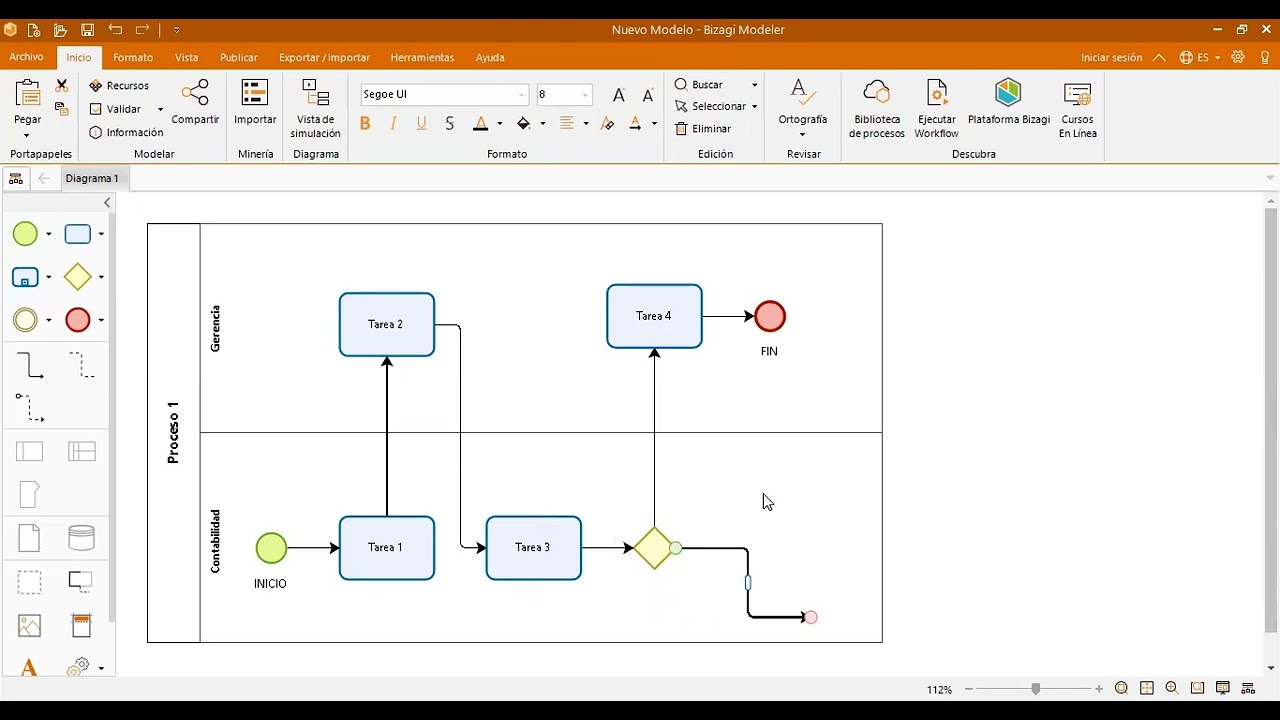Choose the dashed Association connector tool
Viewport: 1280px width, 720px height.
click(82, 365)
